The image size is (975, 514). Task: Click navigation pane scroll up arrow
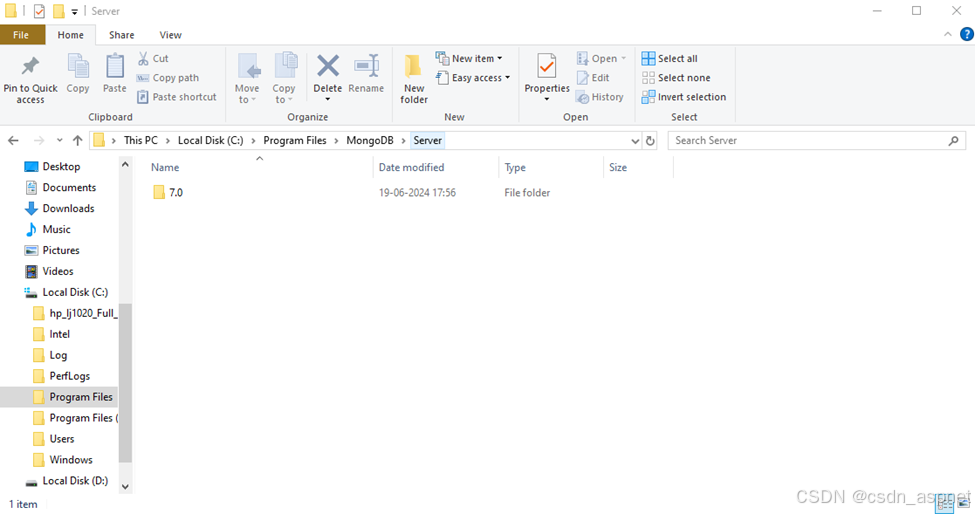pyautogui.click(x=125, y=165)
